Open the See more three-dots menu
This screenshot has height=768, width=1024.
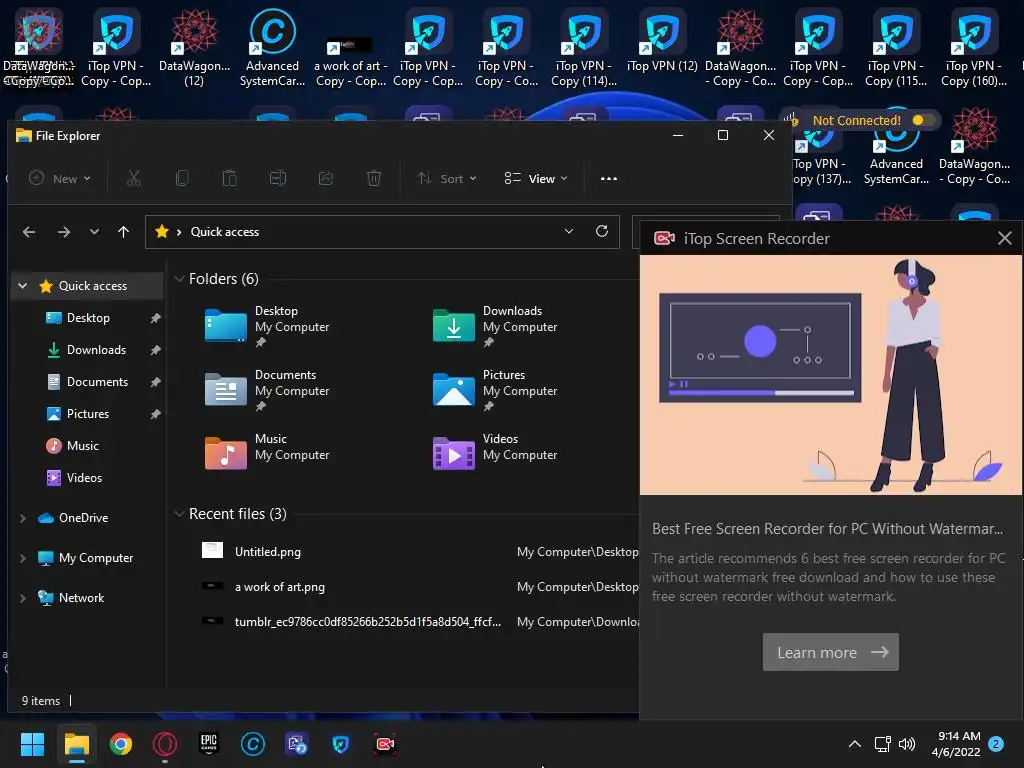609,178
